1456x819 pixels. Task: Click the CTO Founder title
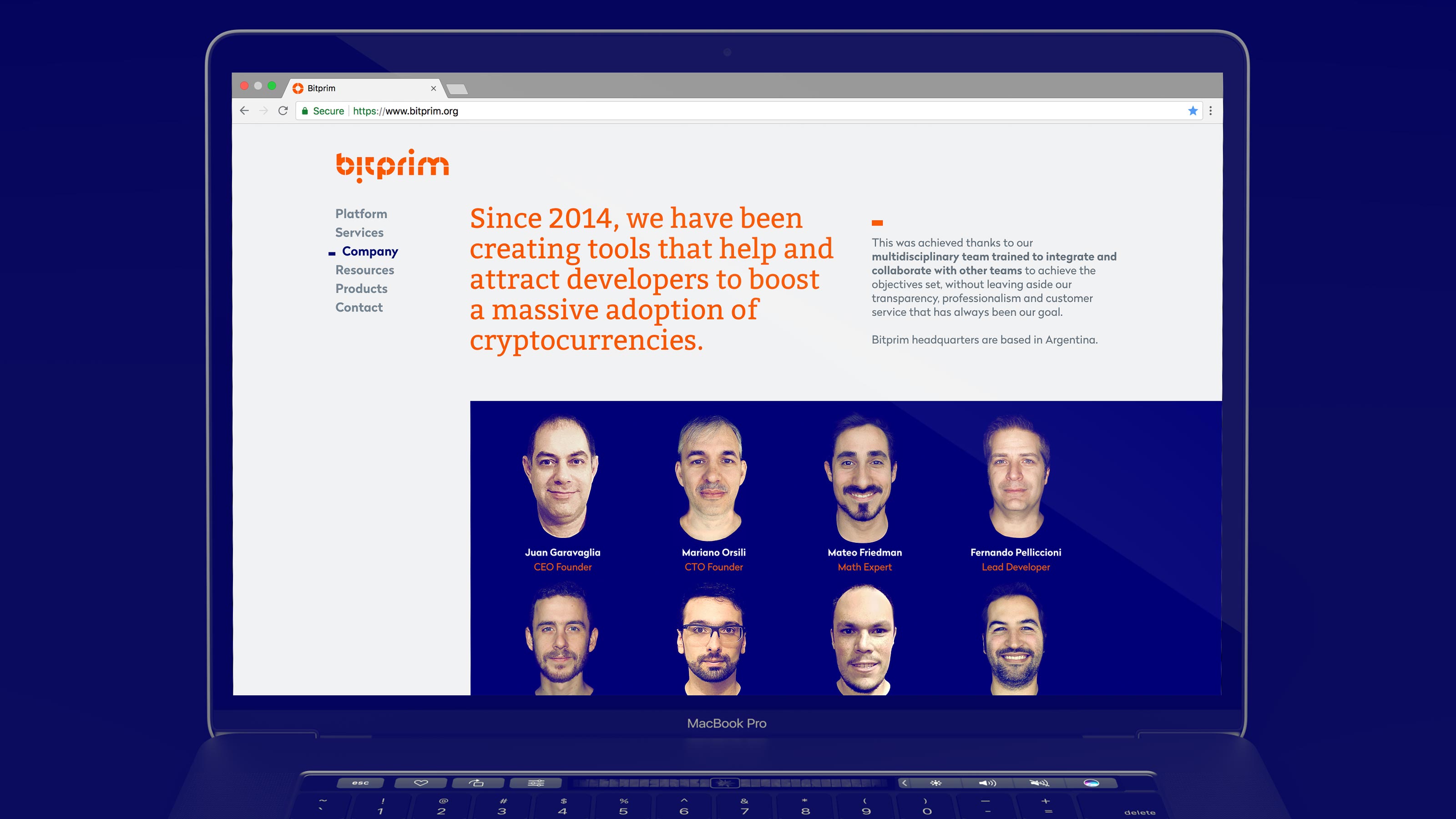click(713, 567)
